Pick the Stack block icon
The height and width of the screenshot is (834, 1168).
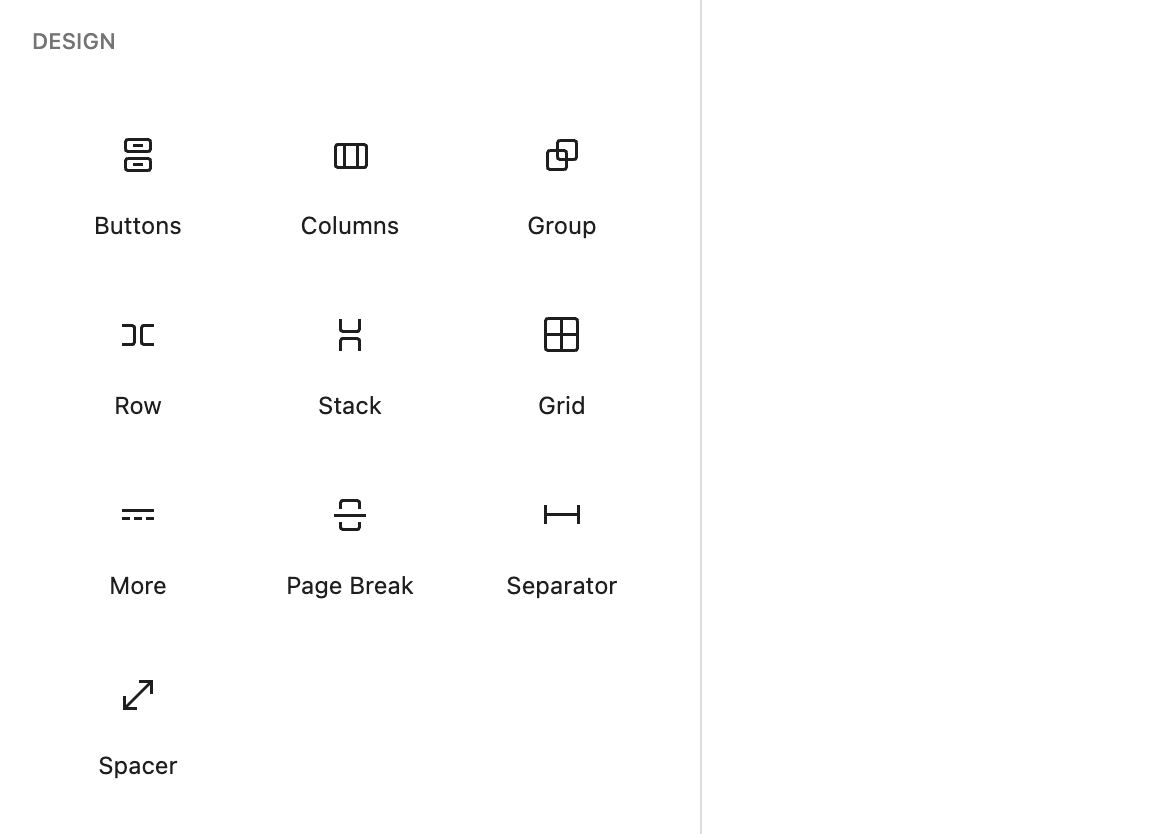[x=350, y=335]
